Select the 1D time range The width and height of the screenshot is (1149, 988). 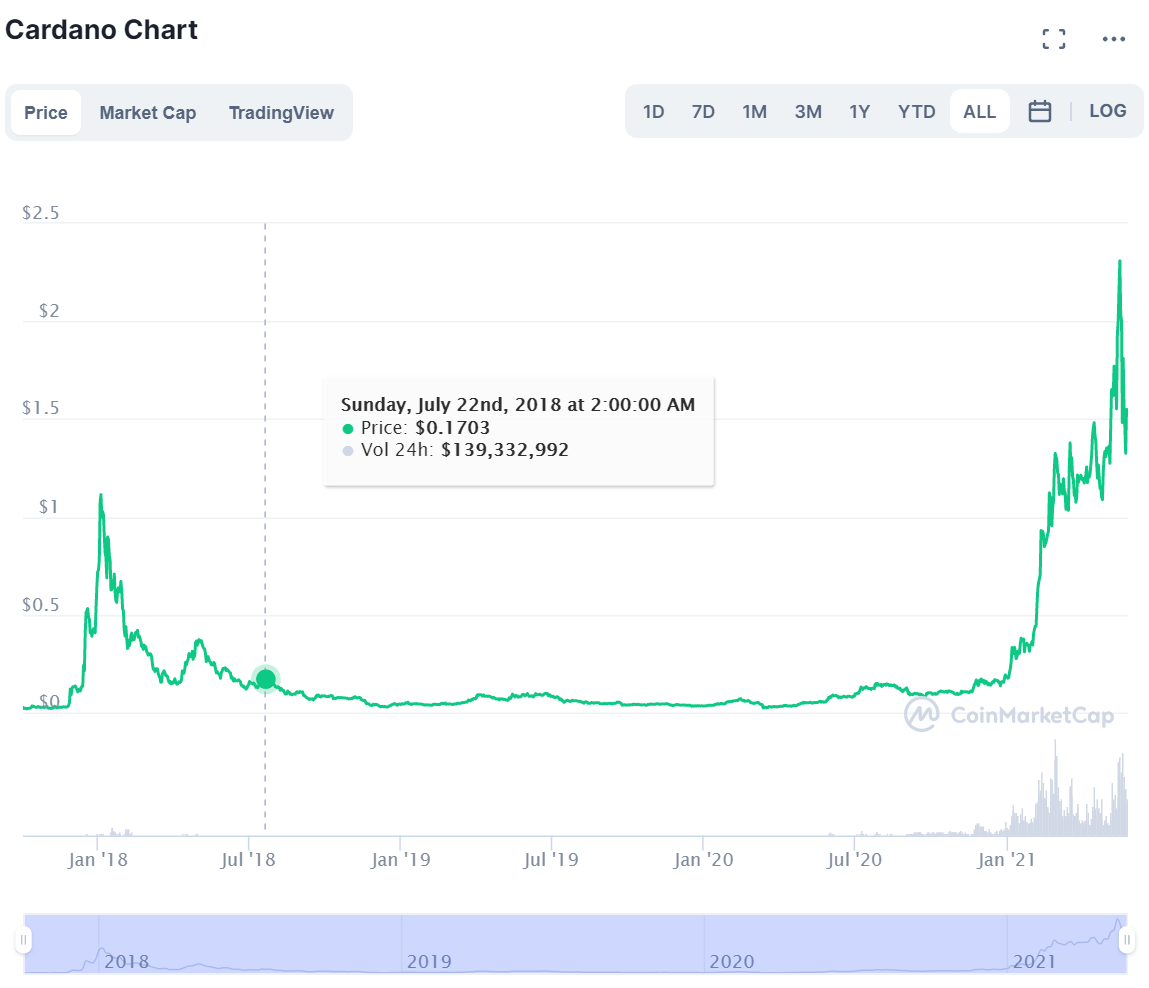pyautogui.click(x=653, y=112)
